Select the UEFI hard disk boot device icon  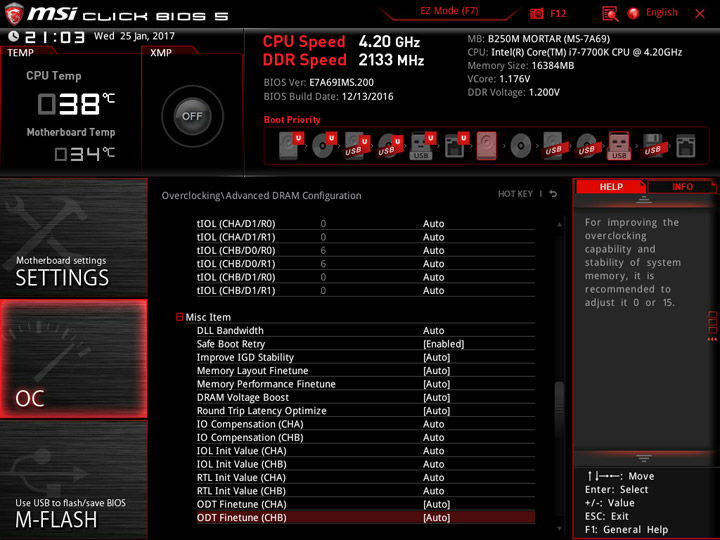291,146
